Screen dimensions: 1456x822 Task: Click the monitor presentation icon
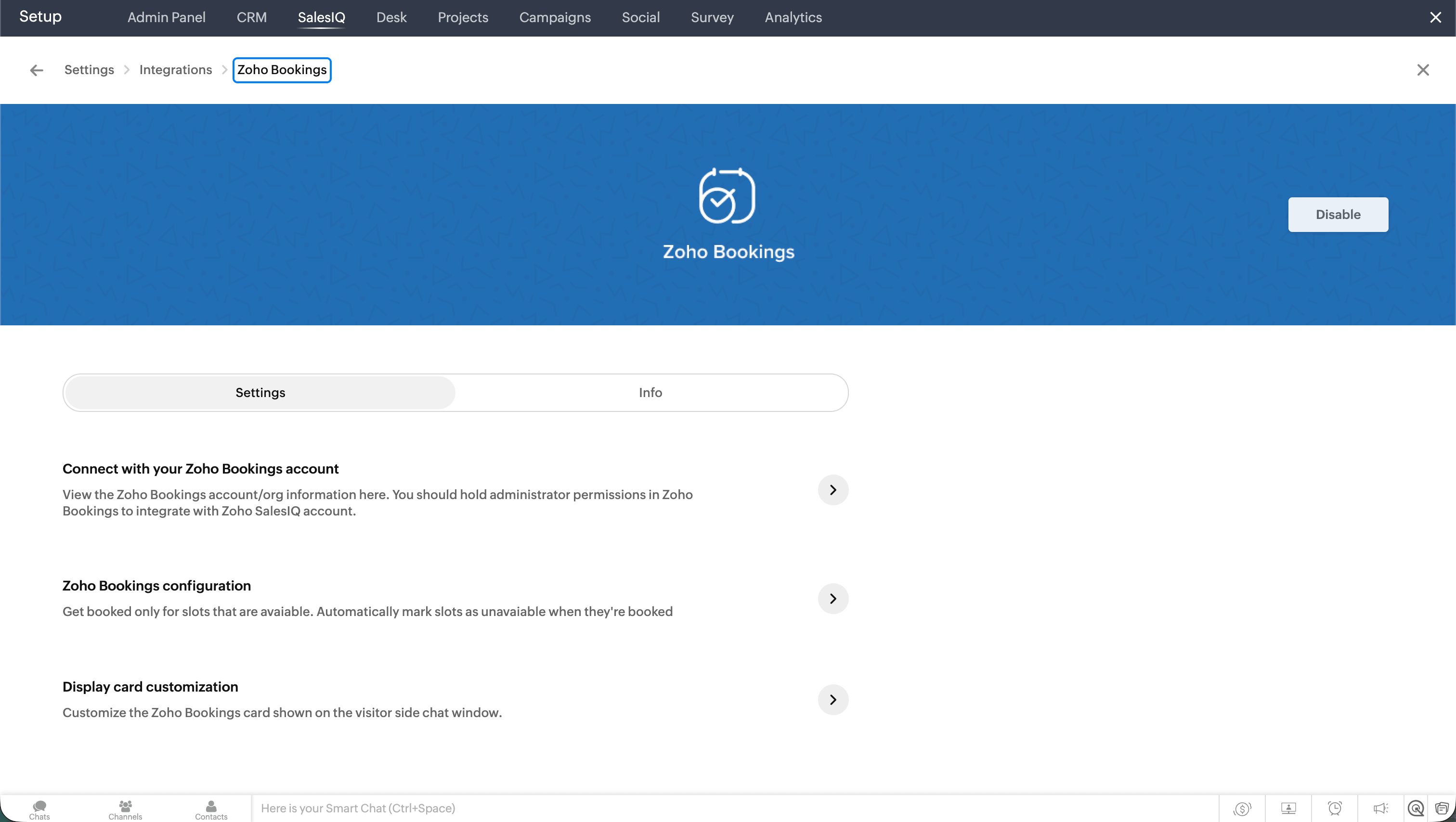[x=1288, y=809]
